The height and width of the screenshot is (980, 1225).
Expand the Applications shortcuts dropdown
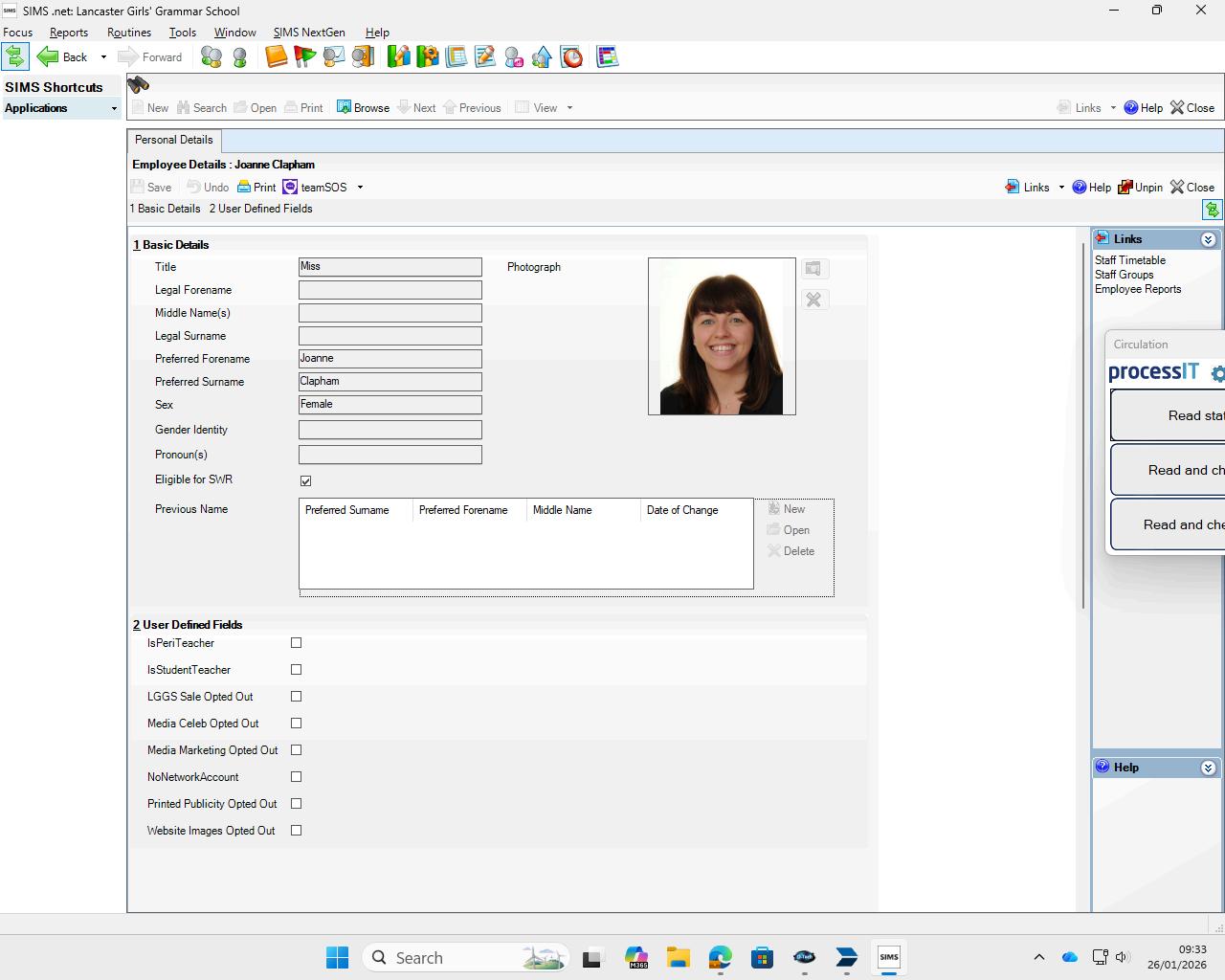[114, 109]
